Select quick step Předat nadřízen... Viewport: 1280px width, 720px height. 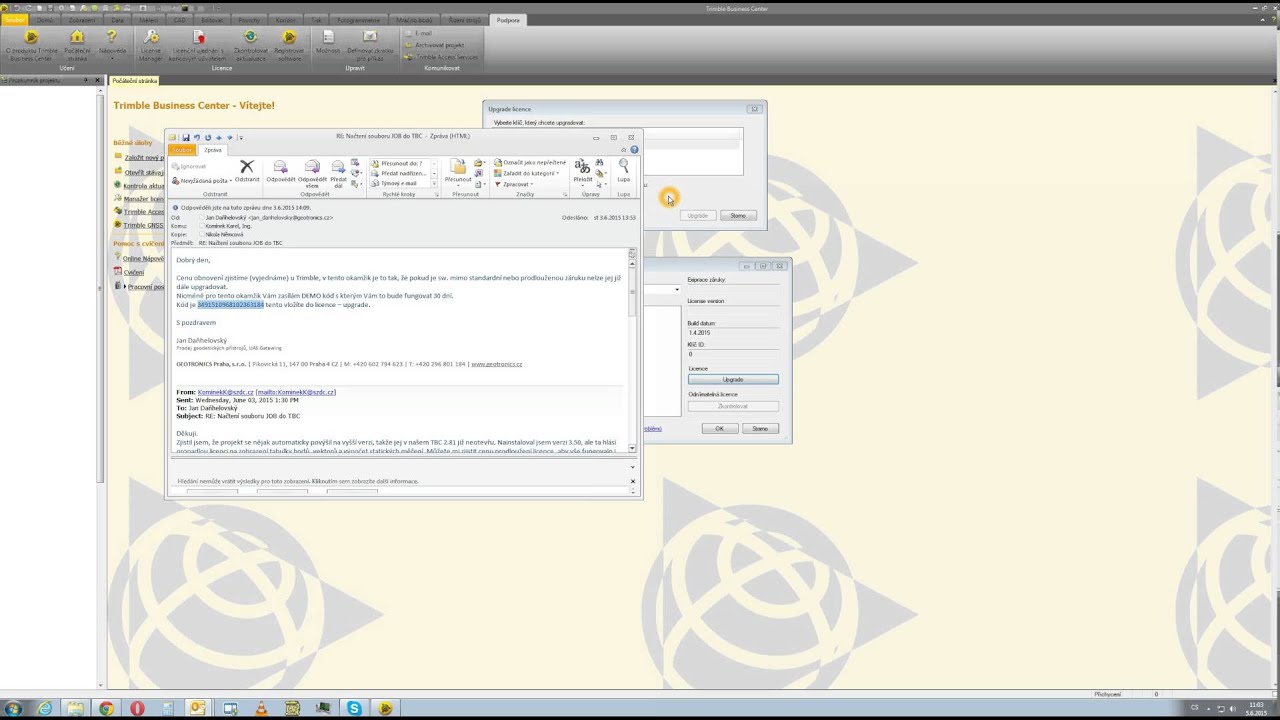(398, 173)
